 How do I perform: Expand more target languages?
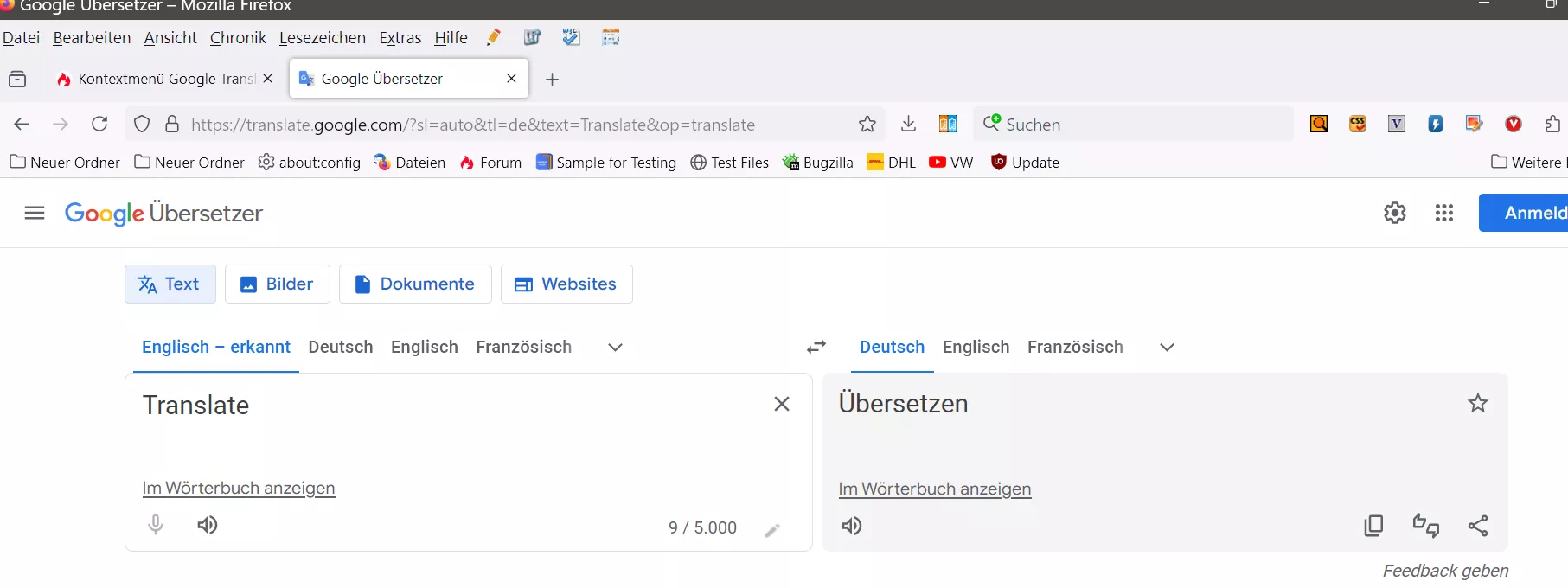(1167, 348)
